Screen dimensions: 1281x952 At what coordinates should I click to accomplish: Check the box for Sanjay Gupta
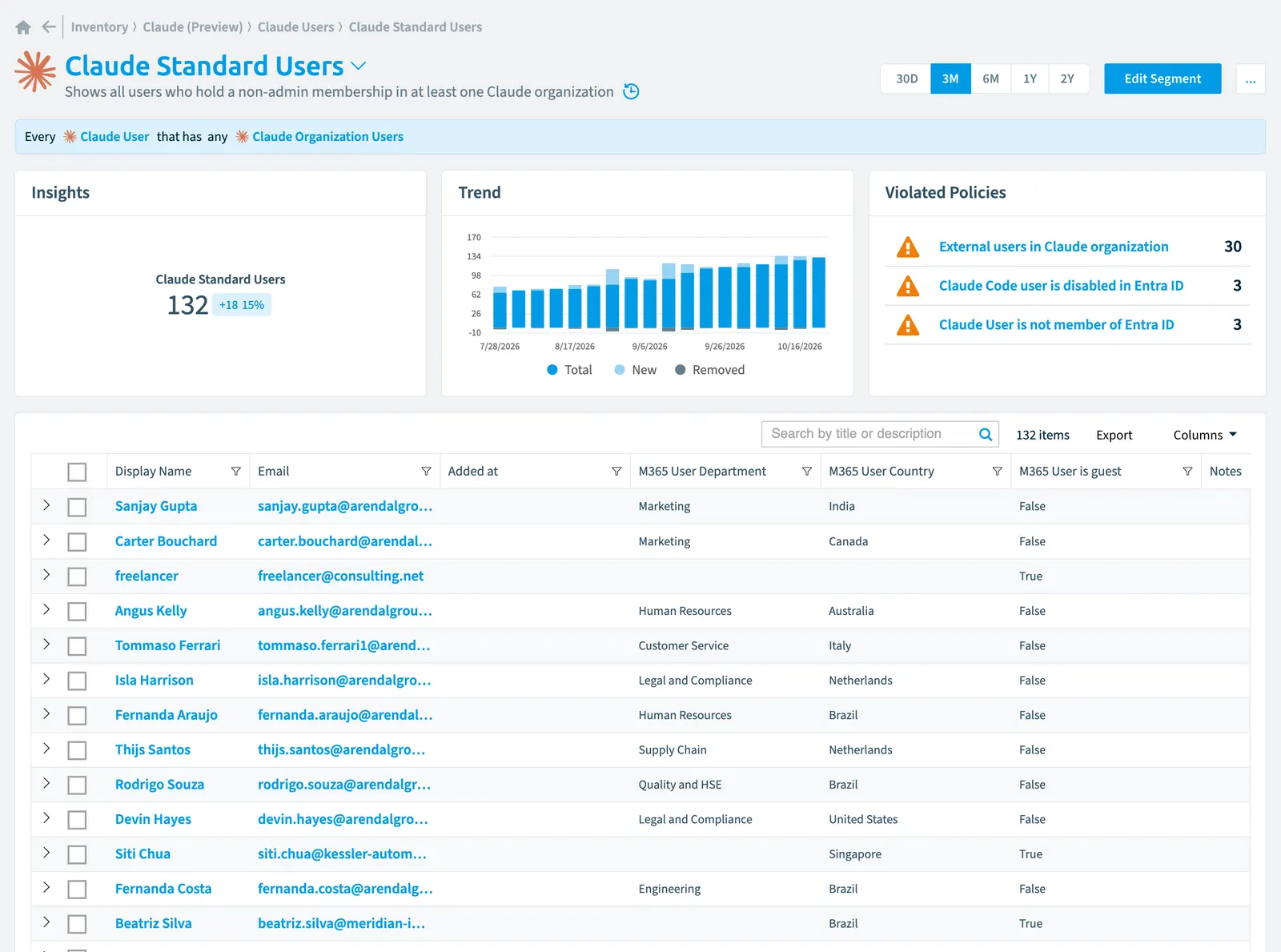tap(77, 507)
